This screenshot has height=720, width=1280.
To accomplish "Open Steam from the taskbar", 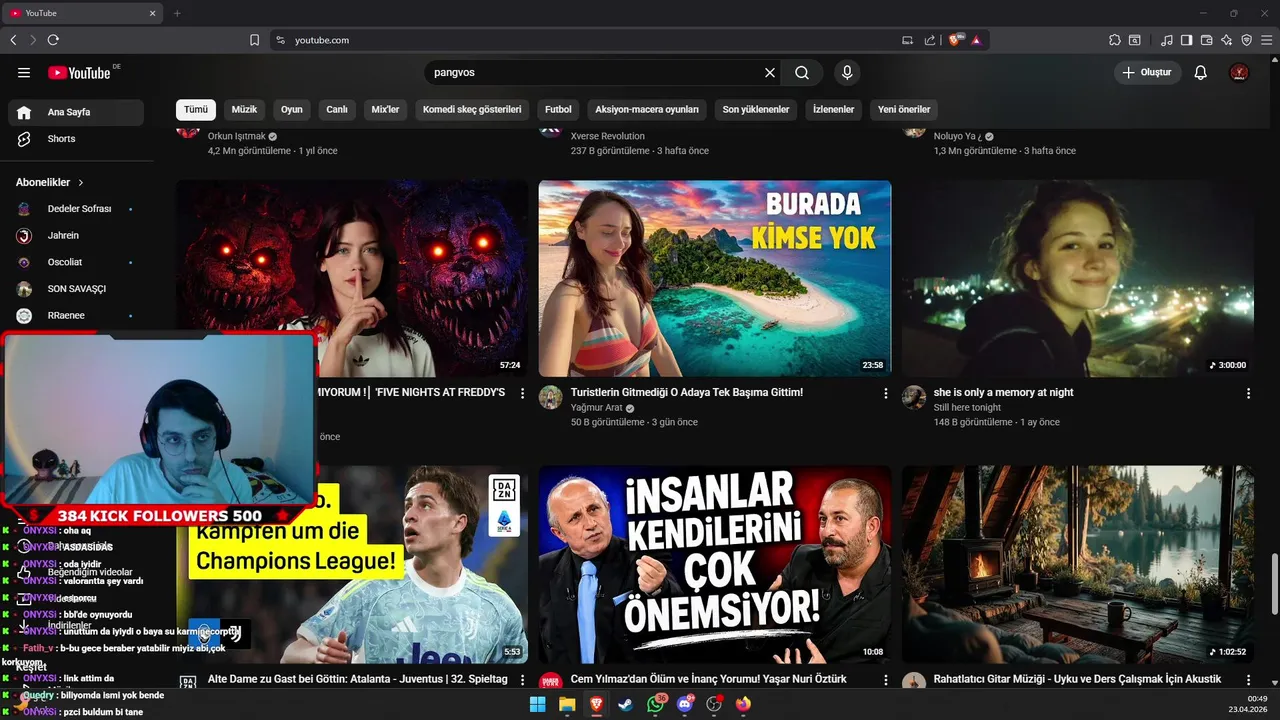I will click(626, 704).
